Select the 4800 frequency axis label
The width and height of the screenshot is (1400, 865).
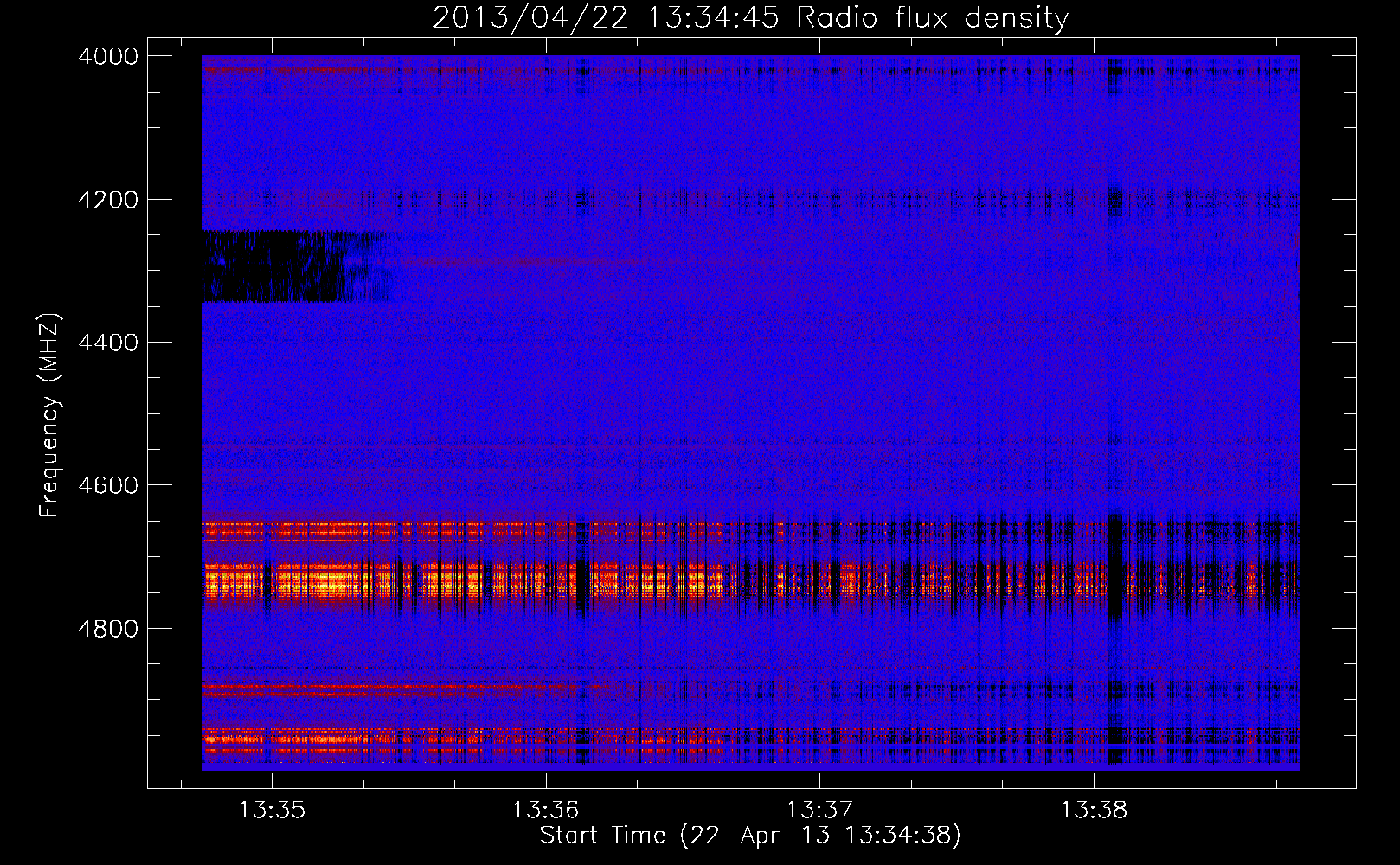coord(108,629)
